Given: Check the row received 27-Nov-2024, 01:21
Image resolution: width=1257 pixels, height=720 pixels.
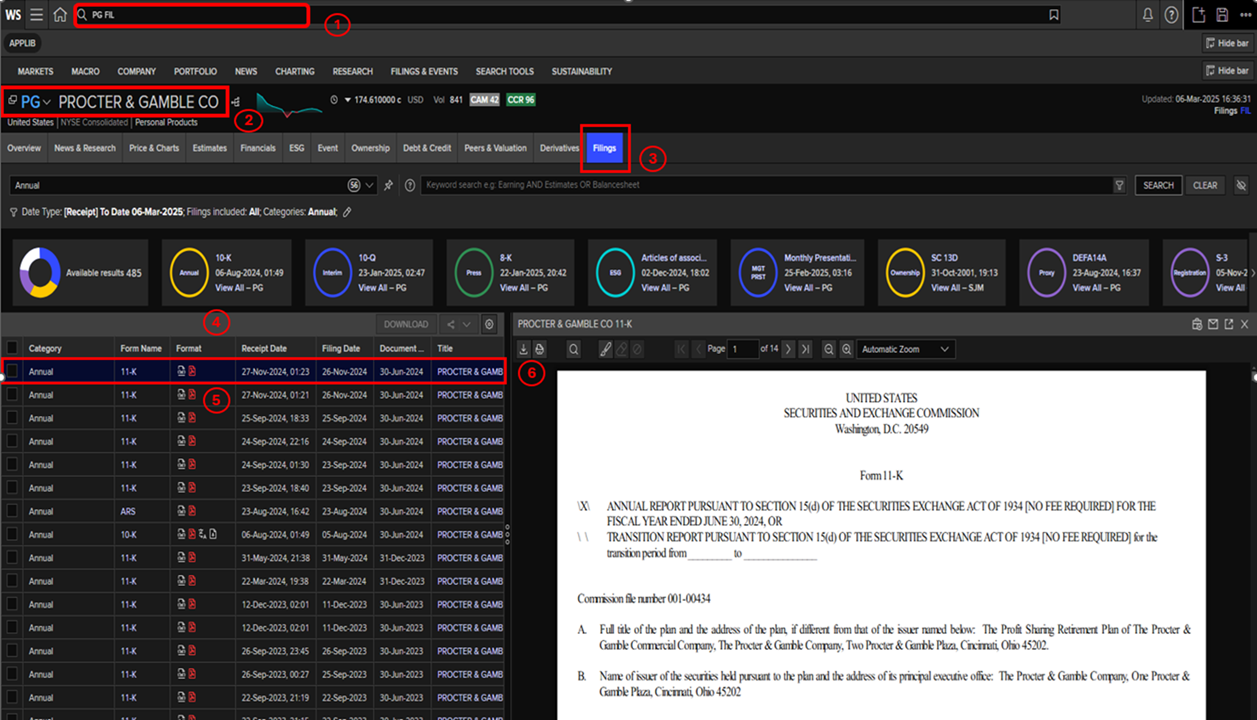Looking at the screenshot, I should point(12,395).
